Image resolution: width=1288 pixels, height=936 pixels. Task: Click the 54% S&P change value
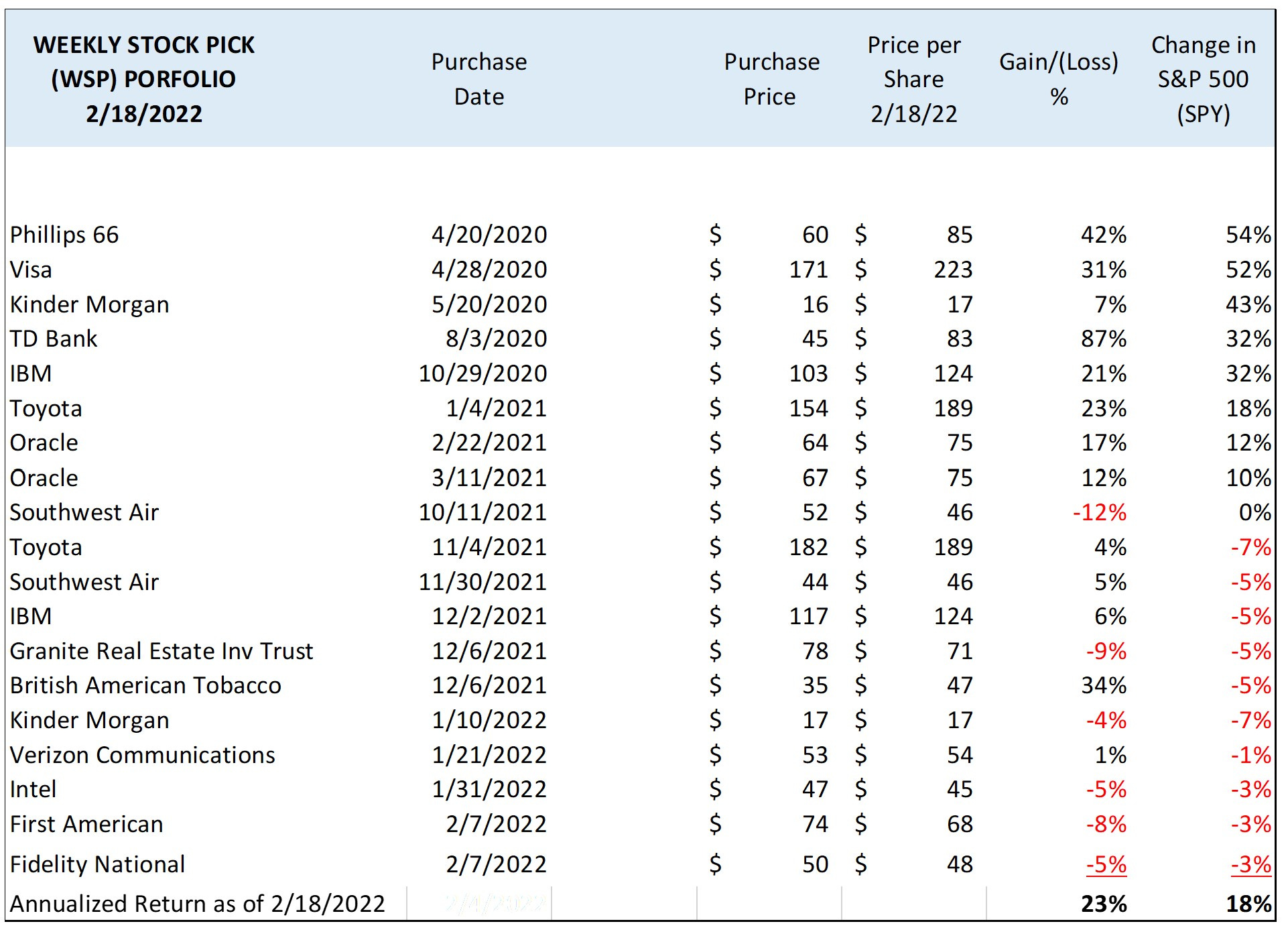coord(1248,235)
